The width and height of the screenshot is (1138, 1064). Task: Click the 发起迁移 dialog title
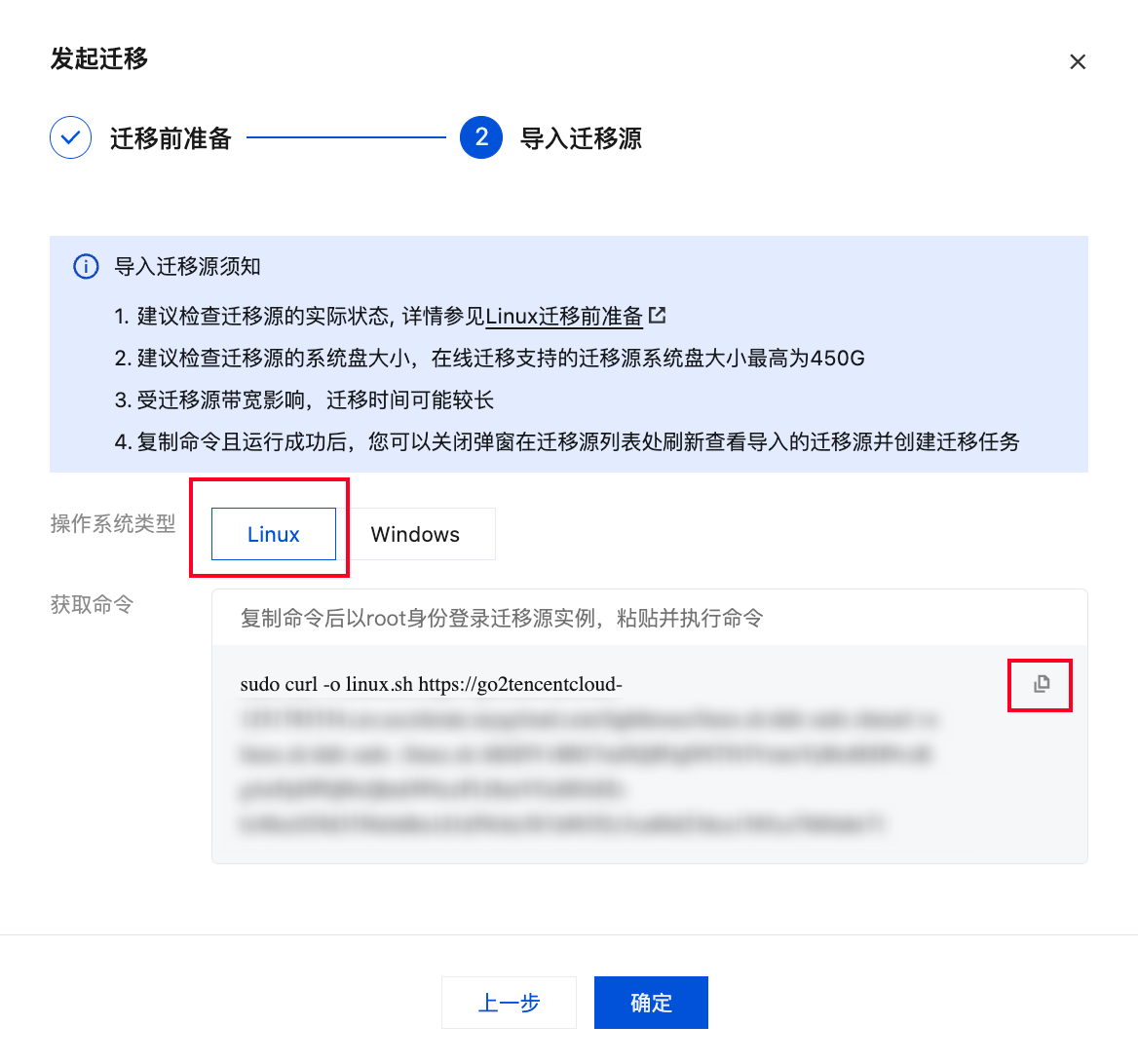(99, 58)
